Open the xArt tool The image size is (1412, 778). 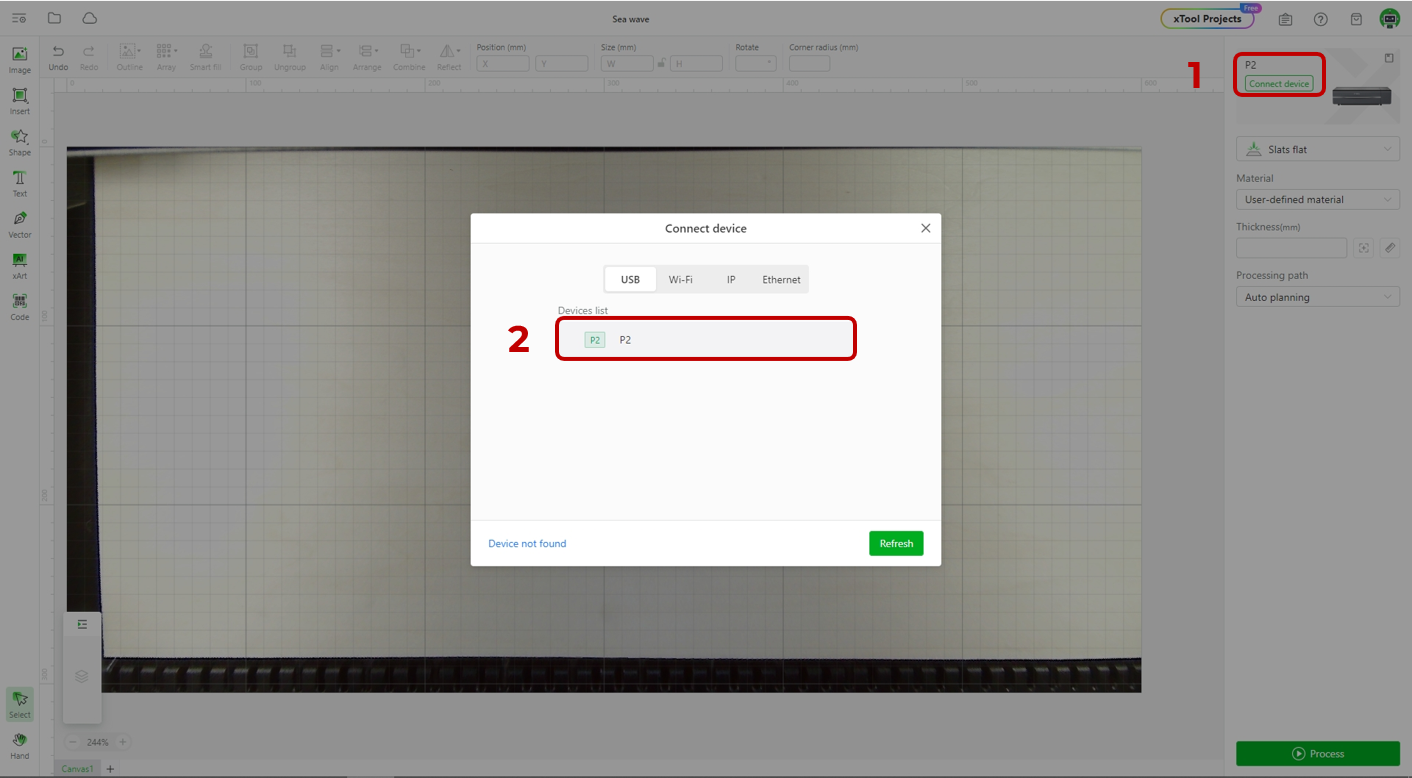tap(19, 264)
